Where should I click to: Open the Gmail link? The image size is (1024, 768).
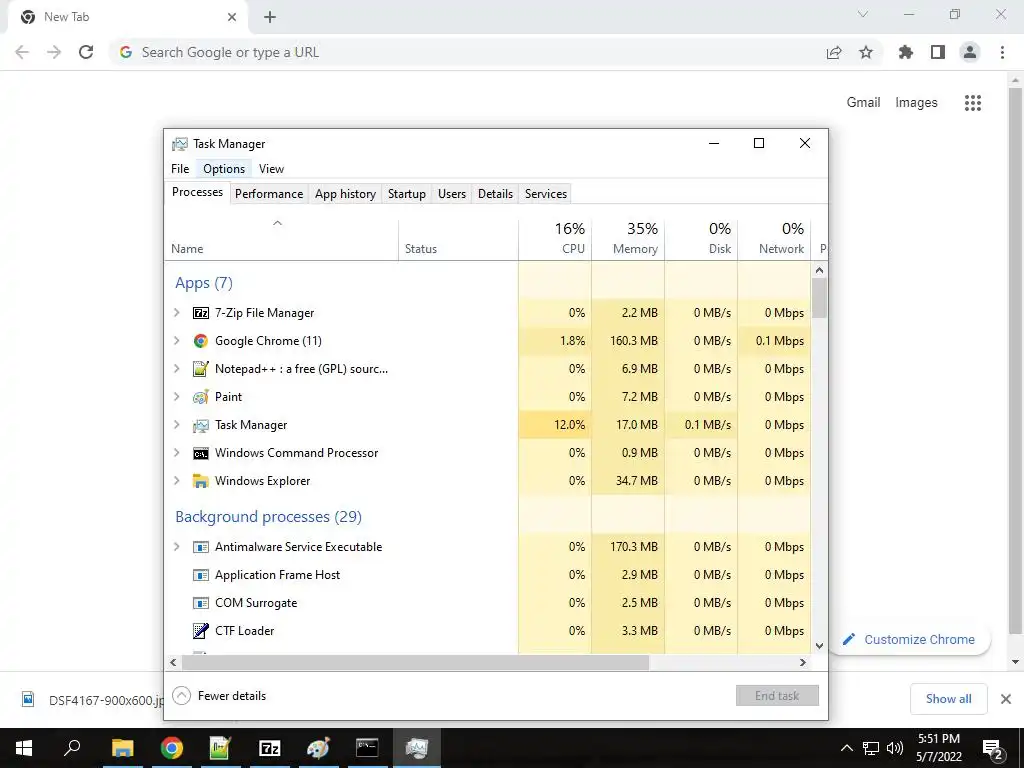click(863, 103)
